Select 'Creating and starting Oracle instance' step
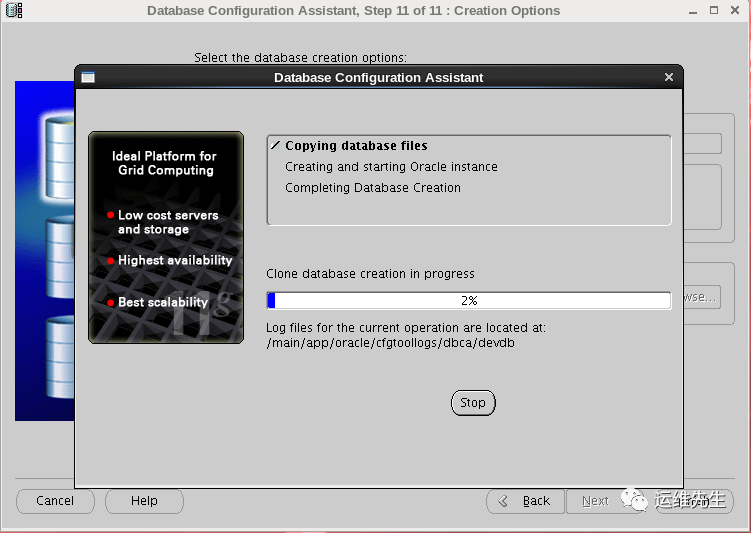 click(391, 167)
